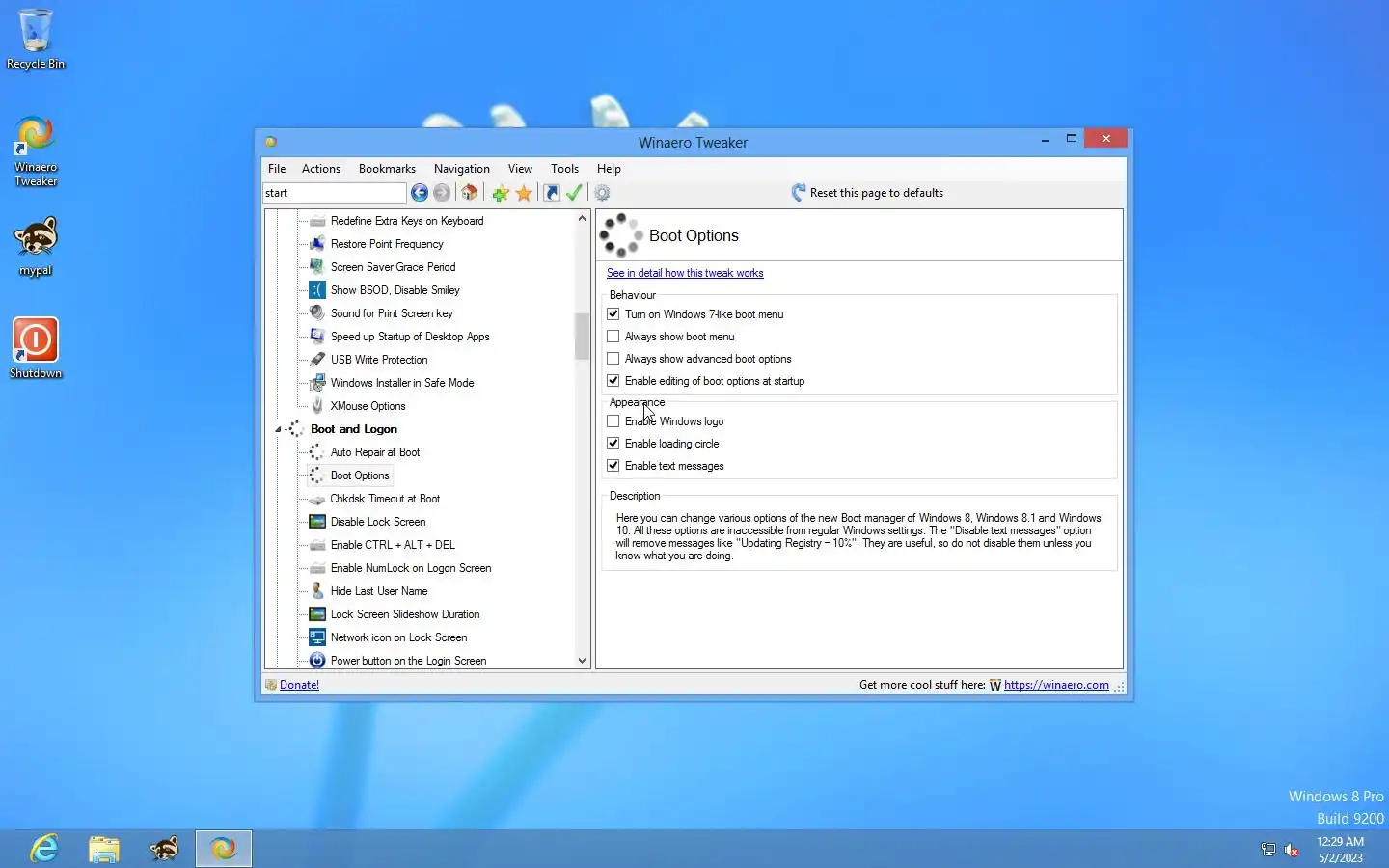This screenshot has height=868, width=1389.
Task: Click the muted volume tray icon
Action: [x=1292, y=850]
